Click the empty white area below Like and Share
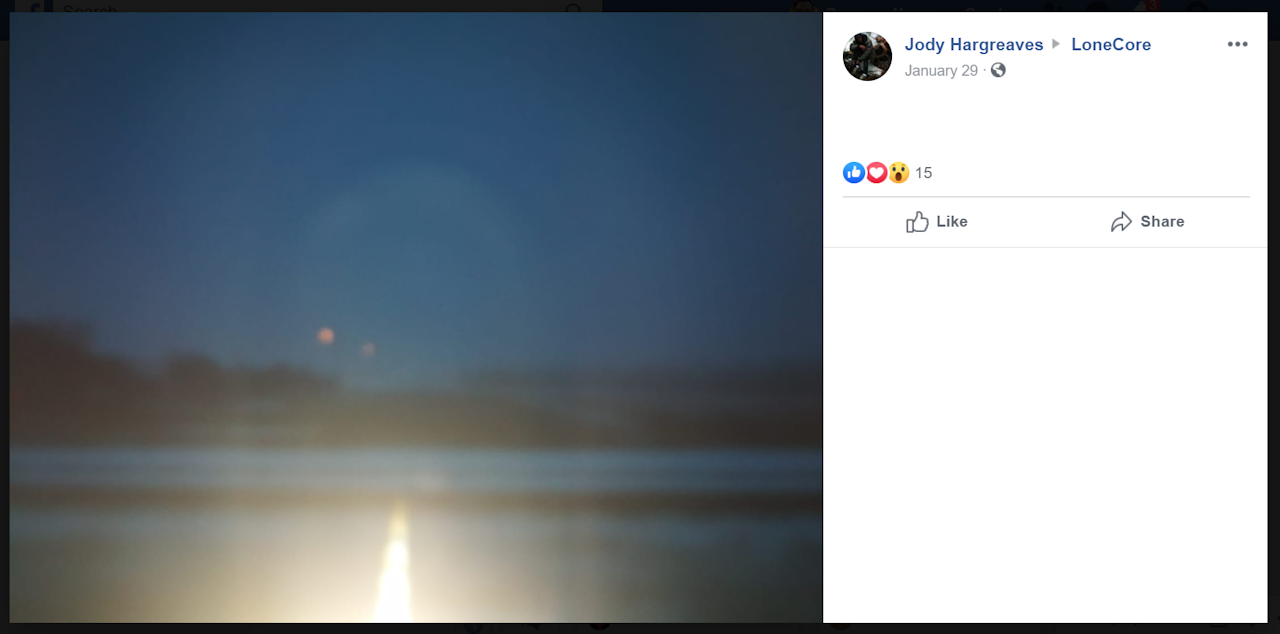 click(x=1045, y=430)
